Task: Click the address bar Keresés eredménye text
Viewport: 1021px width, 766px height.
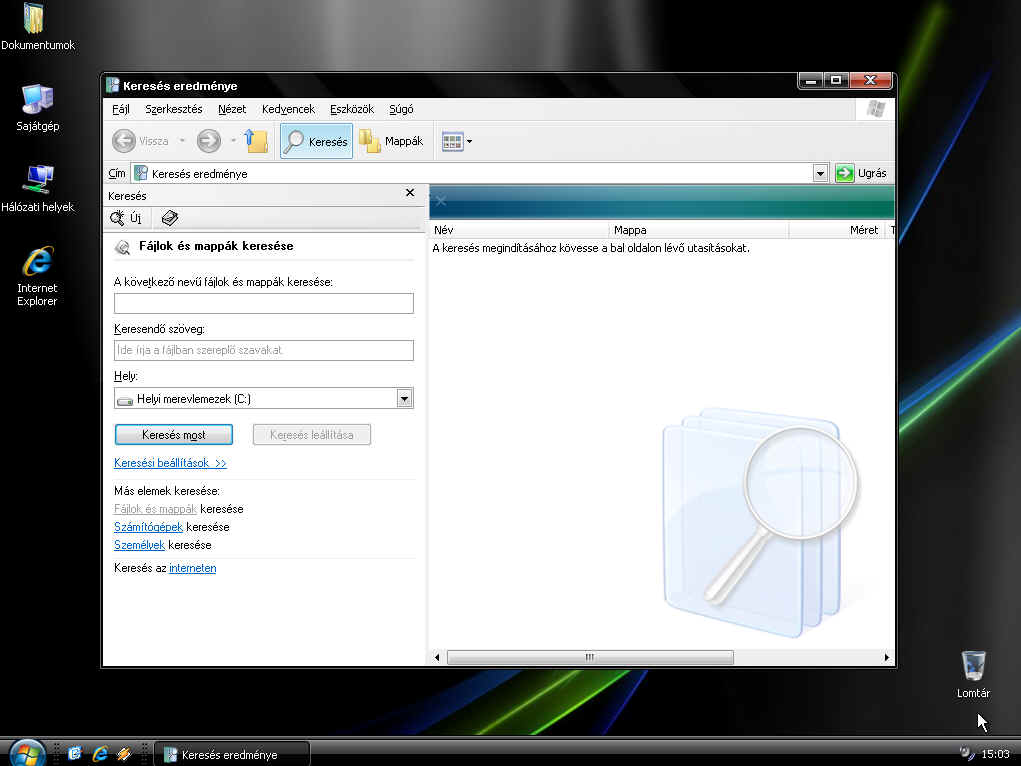Action: coord(199,174)
